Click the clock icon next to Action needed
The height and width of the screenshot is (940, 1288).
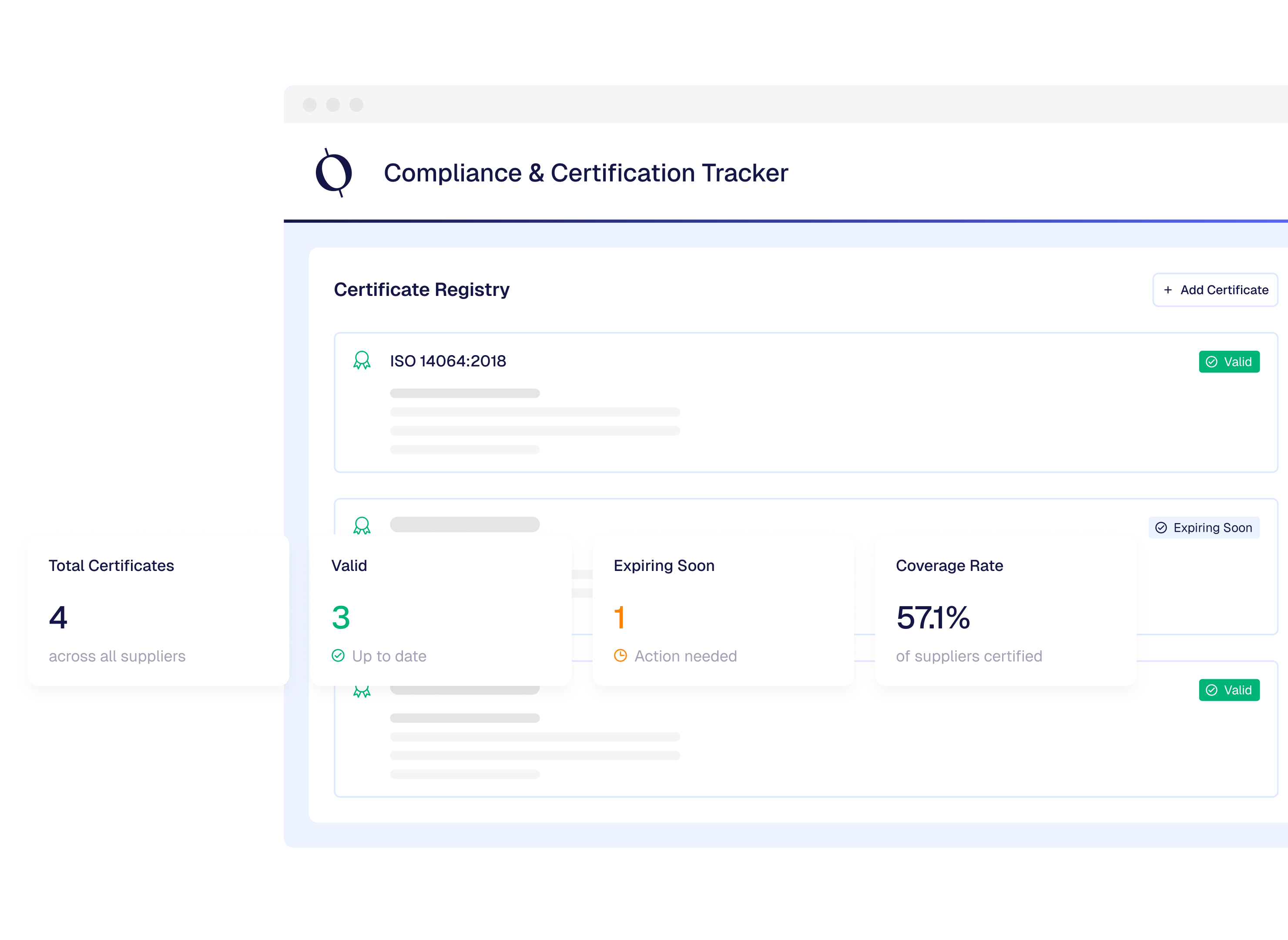(x=620, y=655)
